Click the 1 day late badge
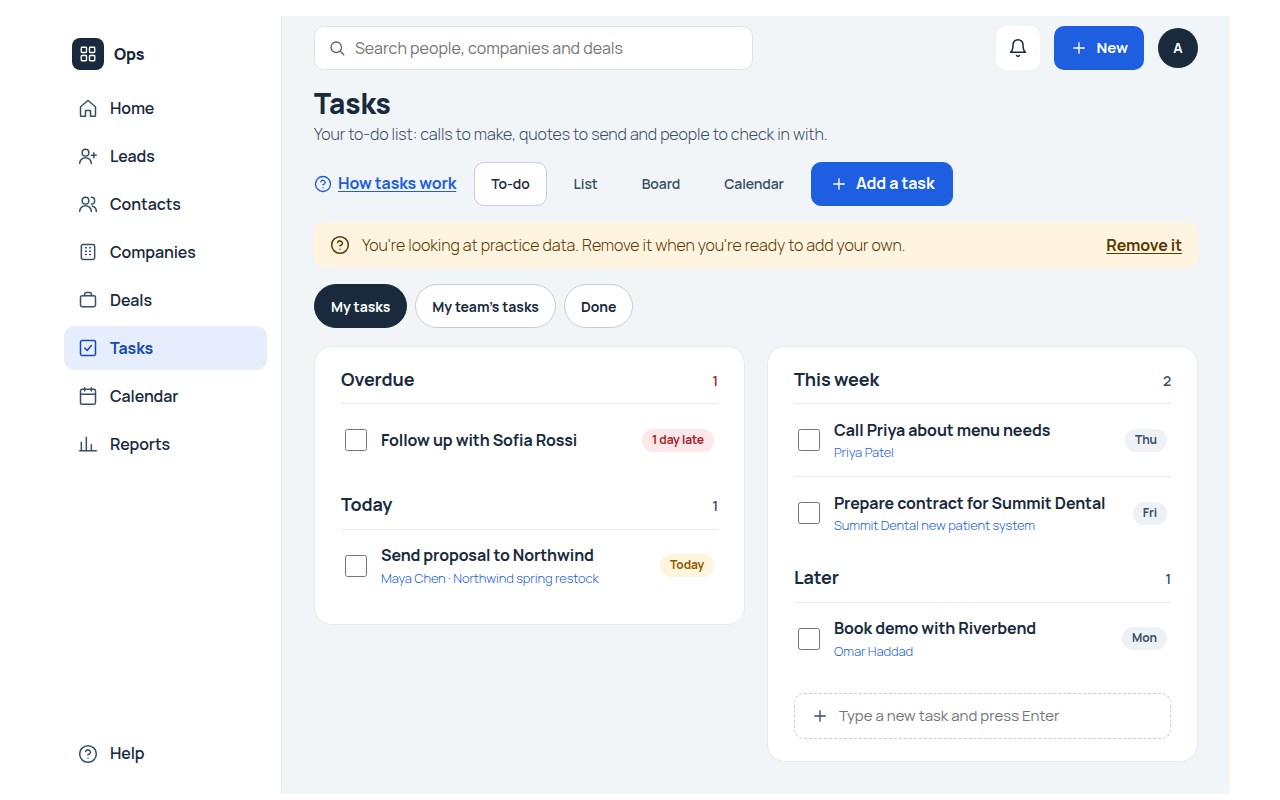The height and width of the screenshot is (800, 1280). tap(678, 440)
